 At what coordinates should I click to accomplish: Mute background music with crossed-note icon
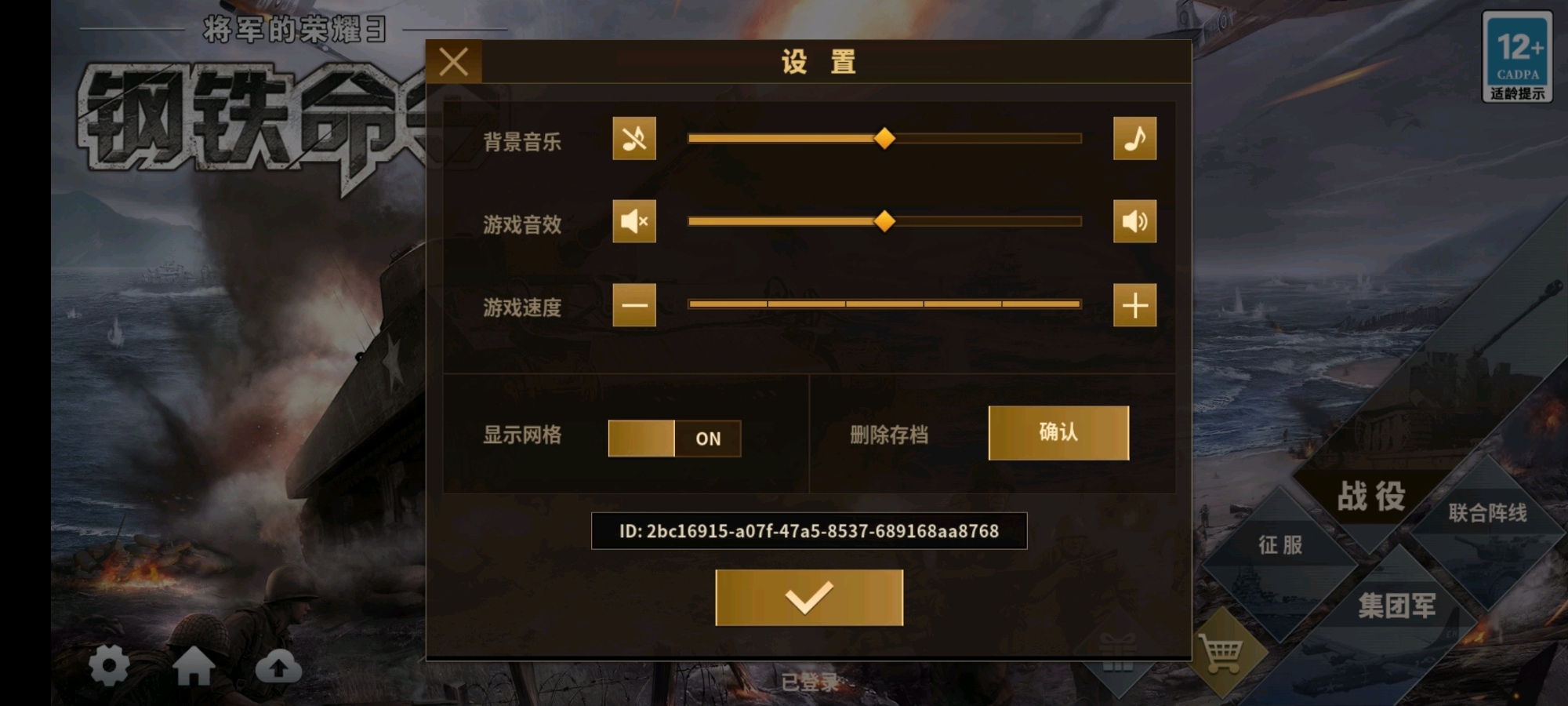tap(634, 139)
